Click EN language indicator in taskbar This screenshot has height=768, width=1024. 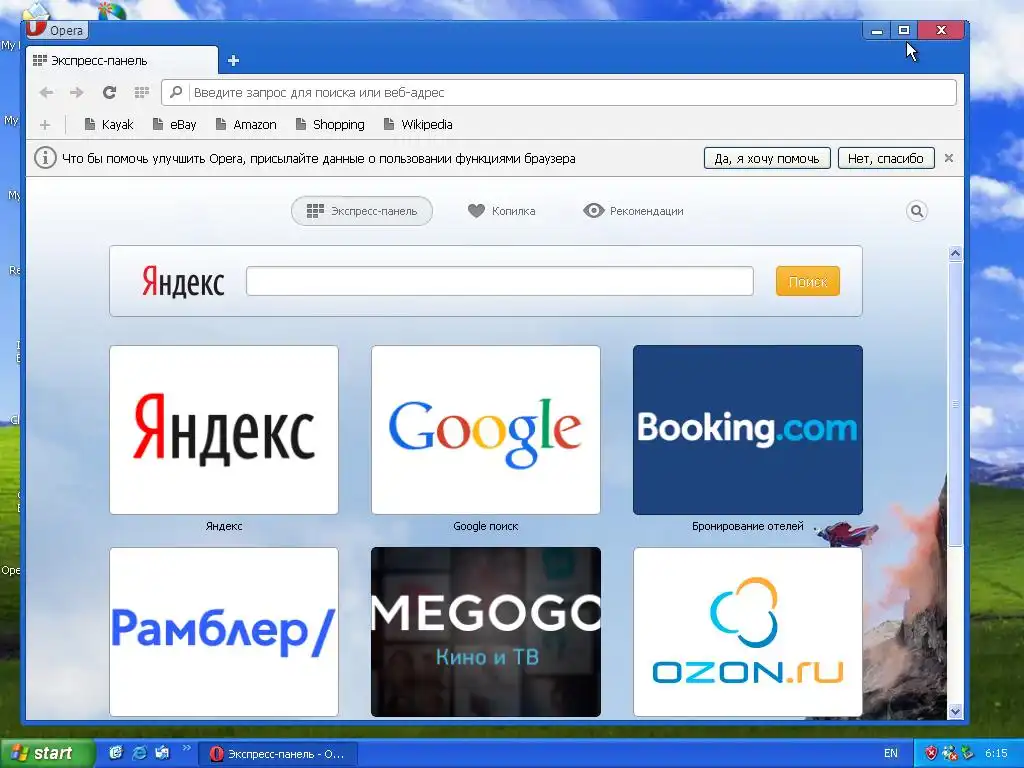click(x=891, y=754)
